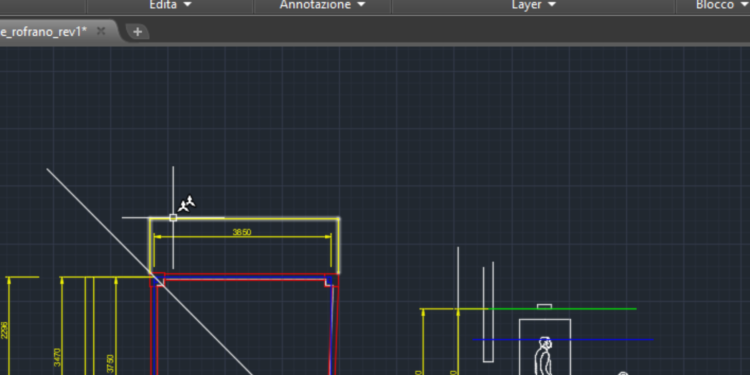
Task: Select the 2296 vertical dimension text
Action: coord(4,331)
